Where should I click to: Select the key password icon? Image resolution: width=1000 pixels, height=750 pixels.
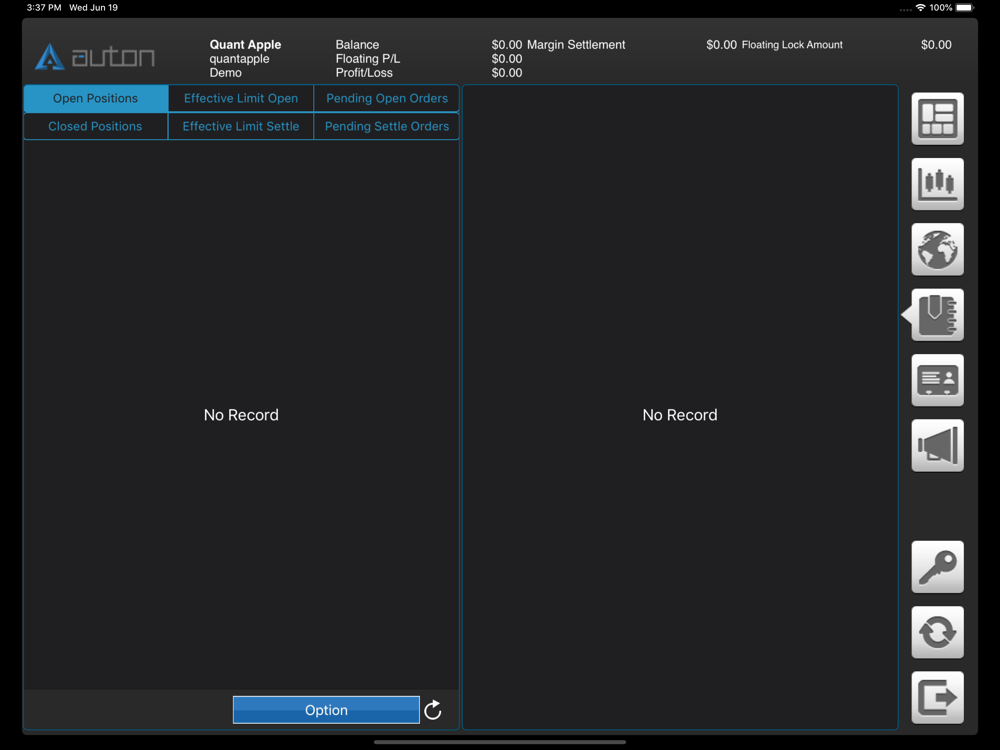(x=937, y=567)
